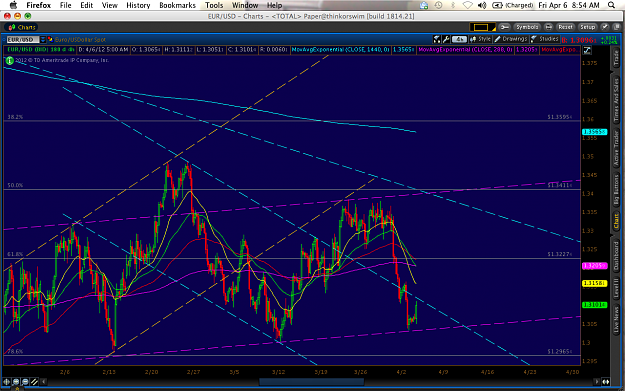This screenshot has height=391, width=625.
Task: Click the magenta 1.3205 price bubble
Action: tap(594, 266)
